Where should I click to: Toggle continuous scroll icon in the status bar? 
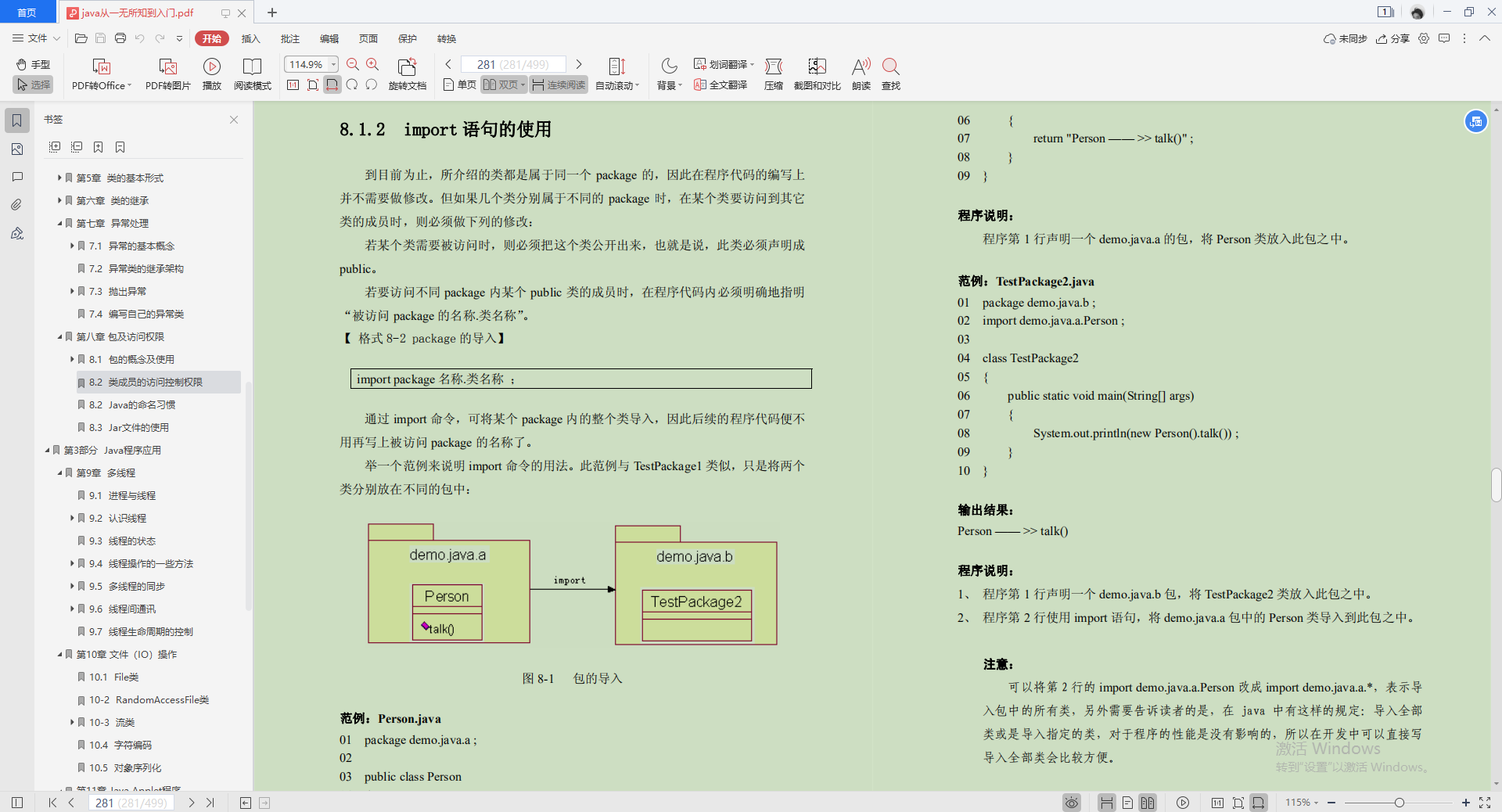(1107, 803)
